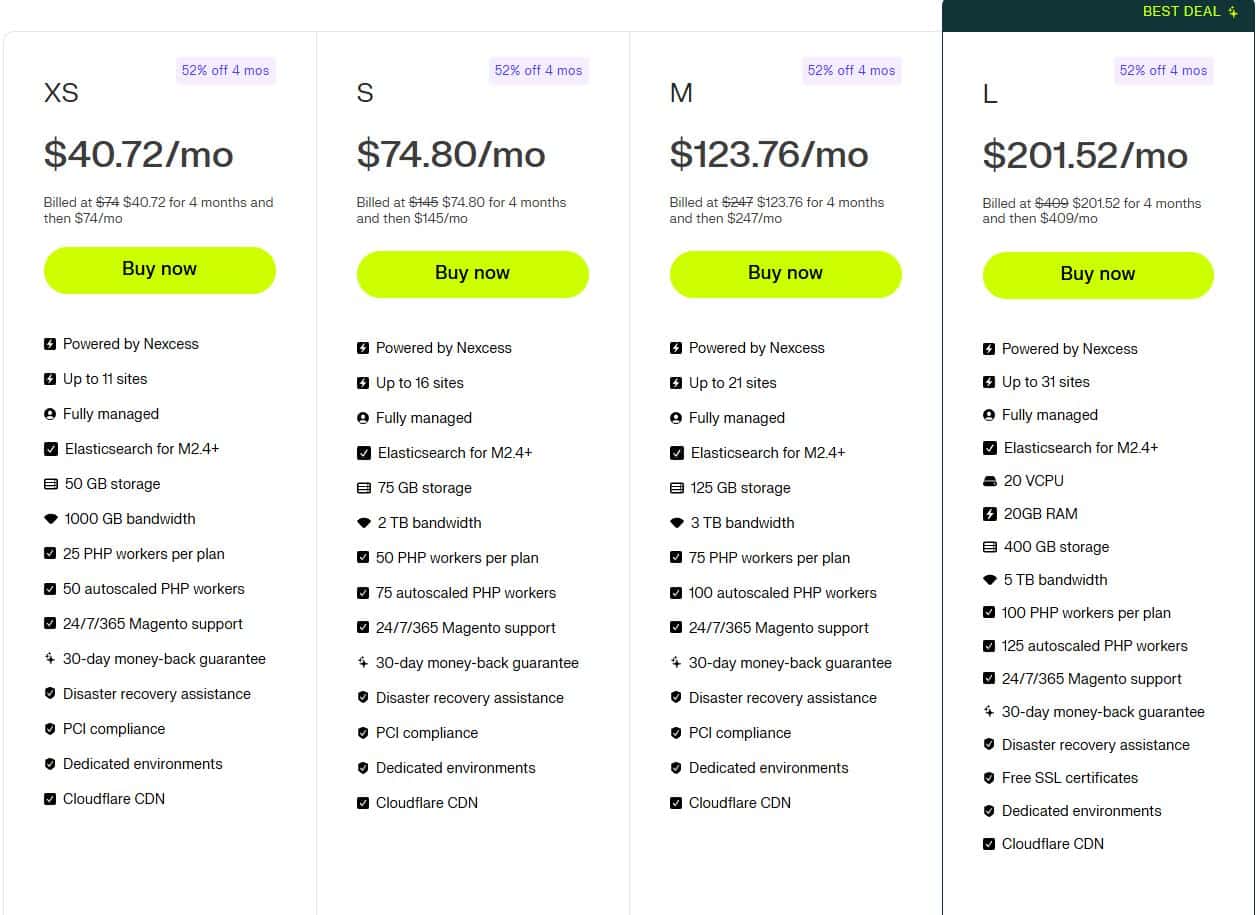Click the $123.76/mo price heading
The height and width of the screenshot is (915, 1256).
(769, 155)
